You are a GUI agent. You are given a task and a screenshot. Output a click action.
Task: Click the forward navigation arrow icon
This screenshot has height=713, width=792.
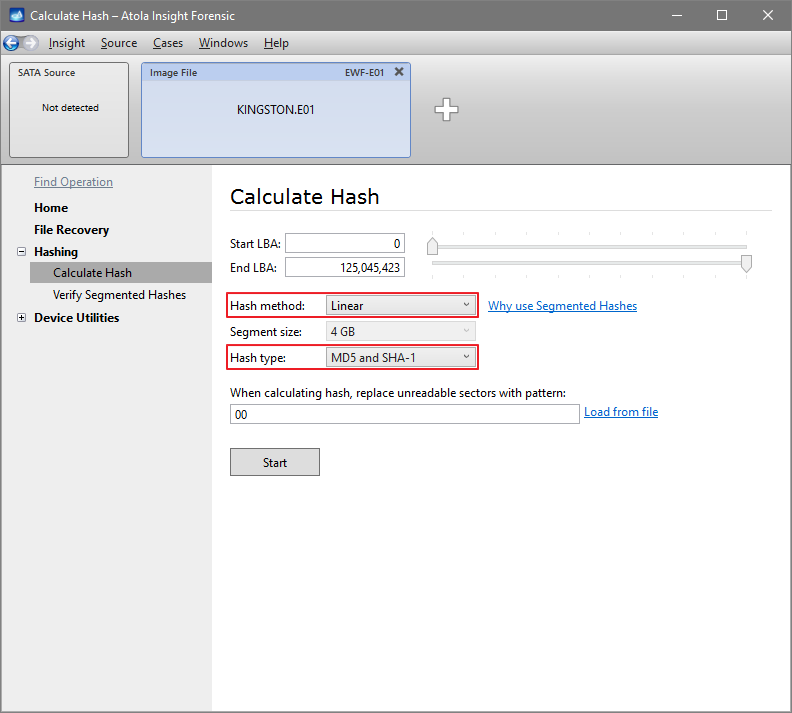click(x=30, y=43)
